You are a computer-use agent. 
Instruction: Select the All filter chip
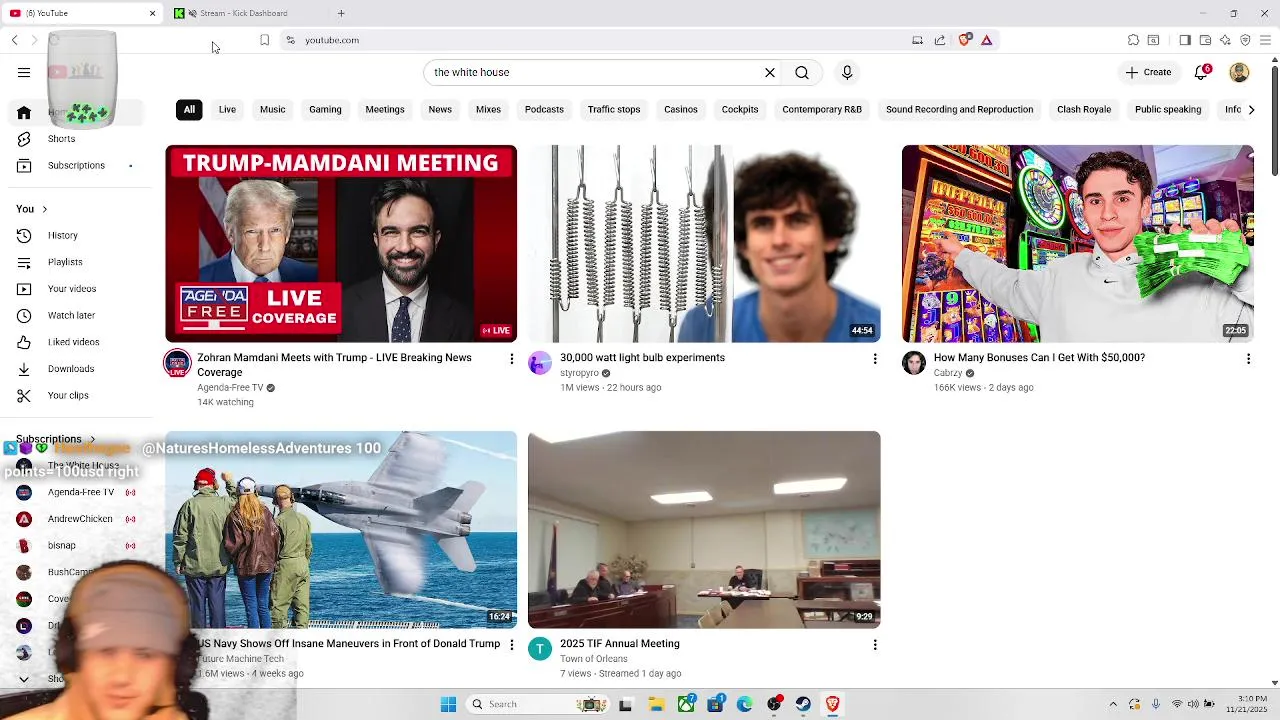(189, 109)
